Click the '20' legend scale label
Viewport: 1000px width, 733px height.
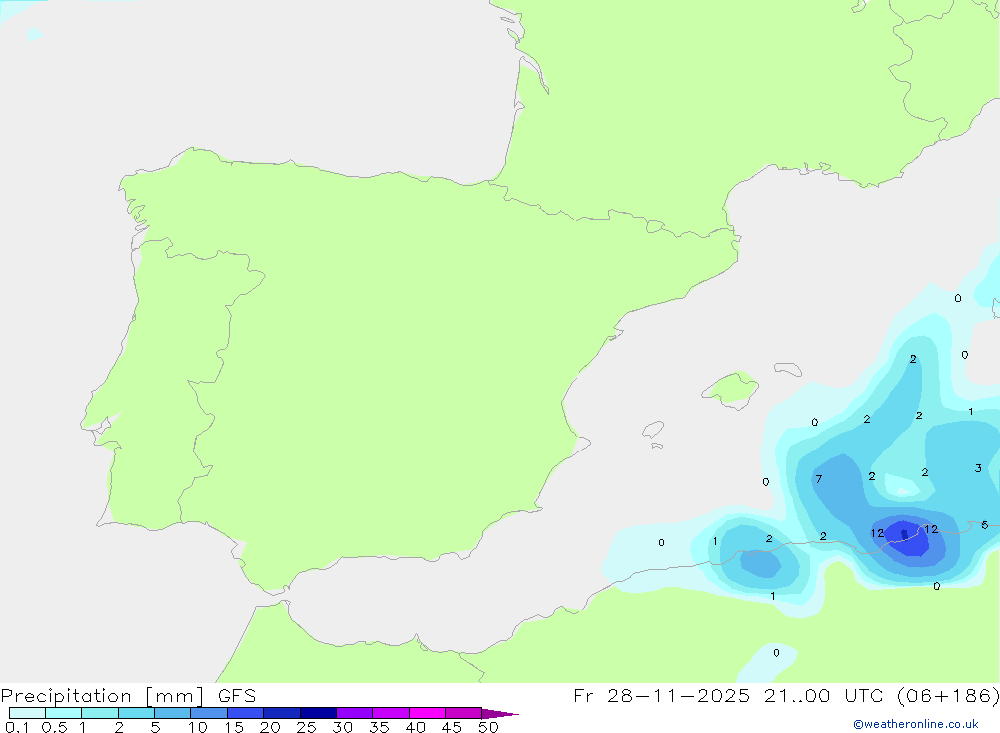270,727
